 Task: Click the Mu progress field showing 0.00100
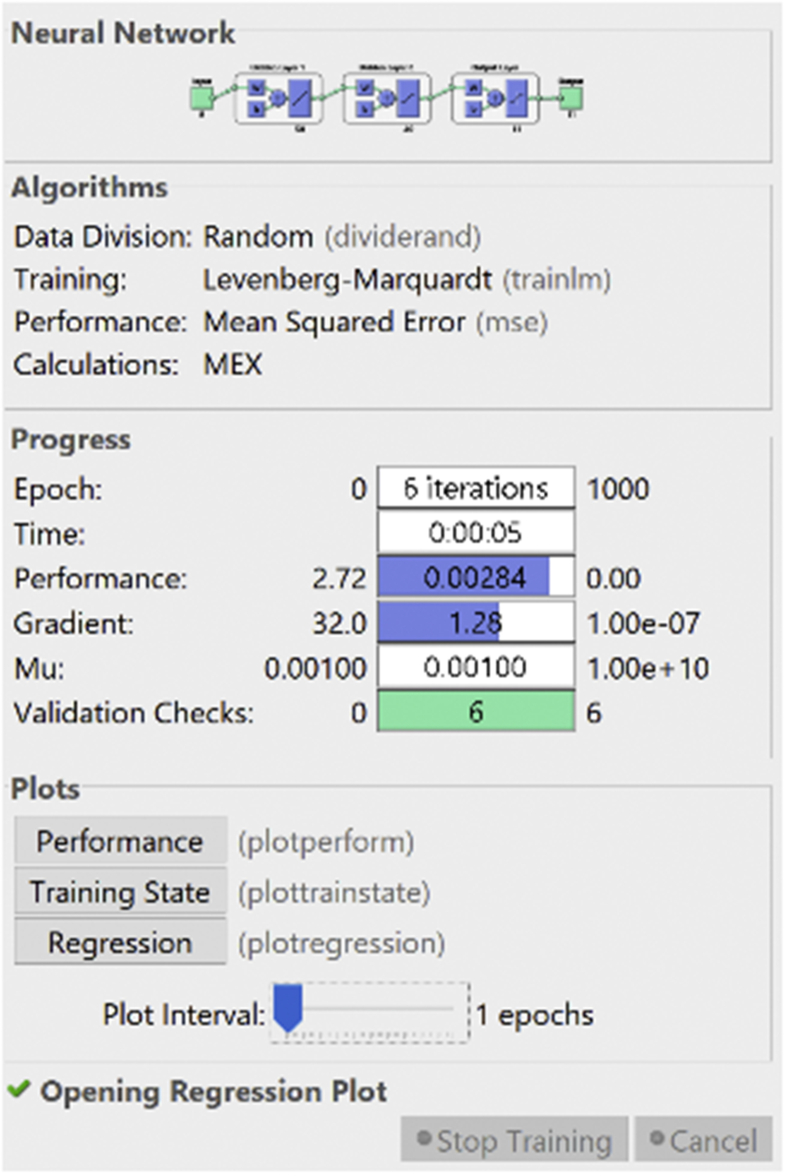coord(476,667)
